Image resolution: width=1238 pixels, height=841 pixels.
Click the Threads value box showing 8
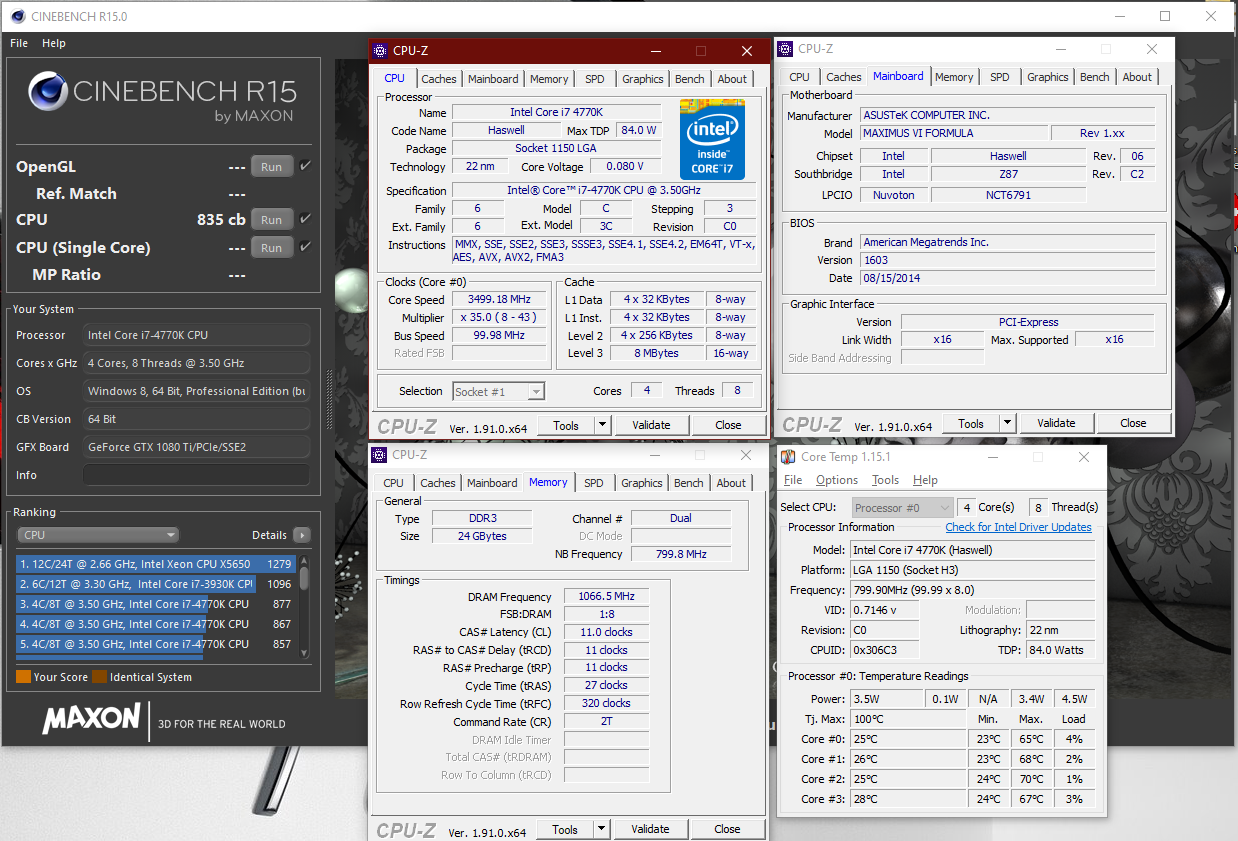pos(737,391)
